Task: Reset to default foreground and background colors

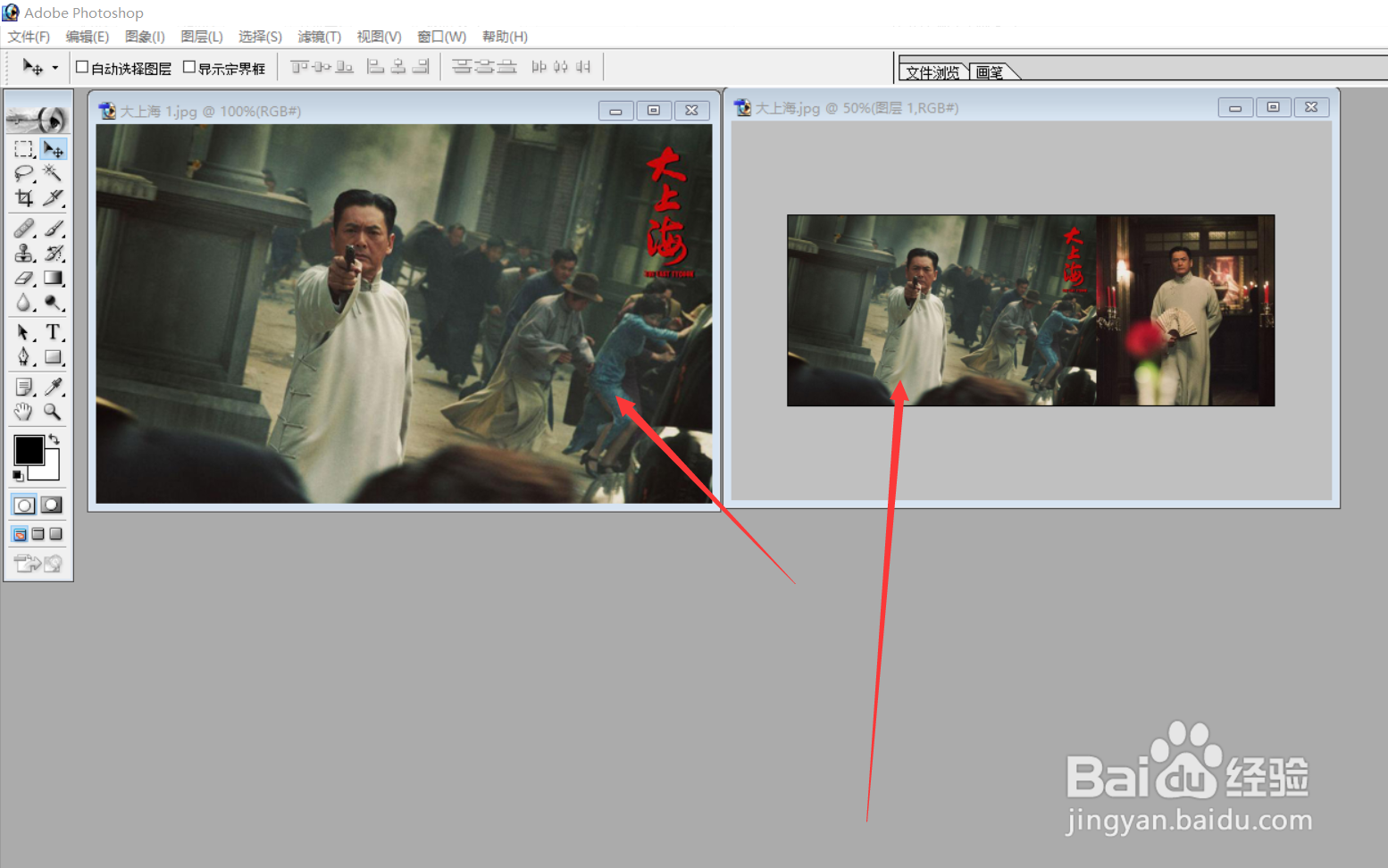Action: pos(18,476)
